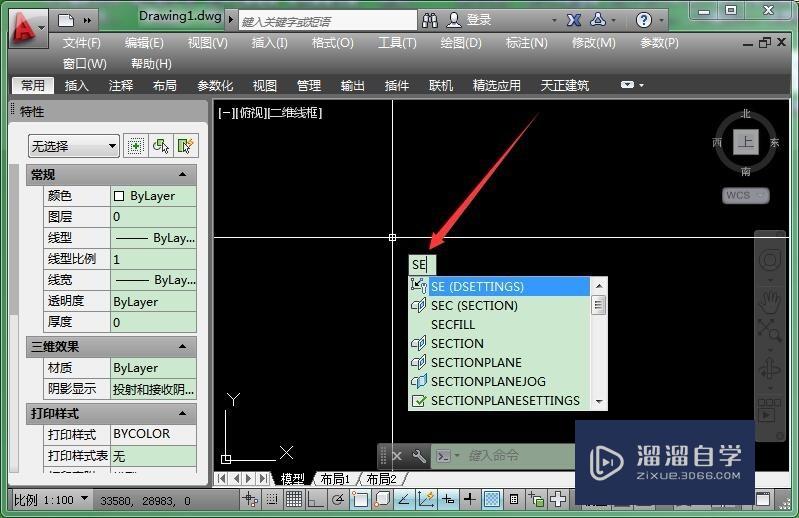
Task: Click the search keyword input field
Action: tap(328, 21)
